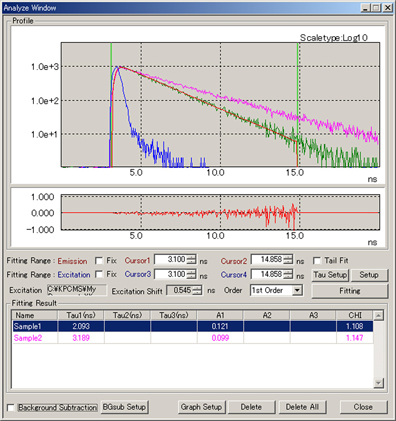396x421 pixels.
Task: Maximize the Analyze Window
Action: (x=376, y=8)
